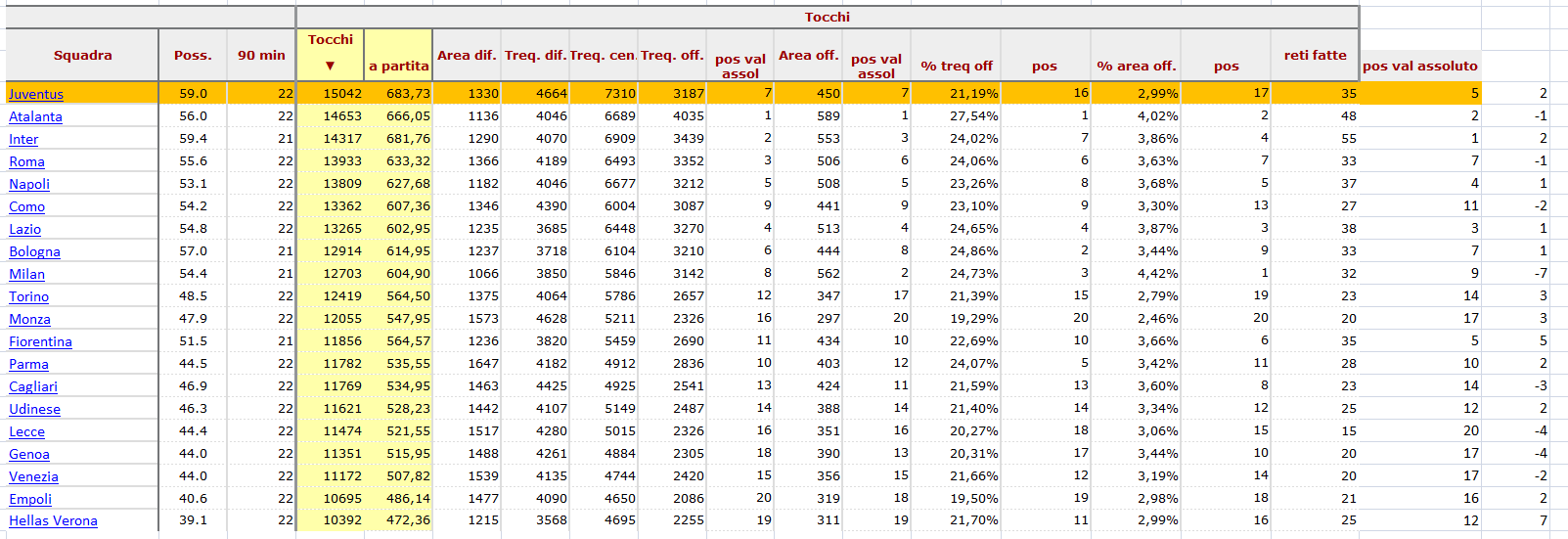The width and height of the screenshot is (1568, 539).
Task: Select Lazio % area off. cell 3,87%
Action: click(x=1136, y=228)
